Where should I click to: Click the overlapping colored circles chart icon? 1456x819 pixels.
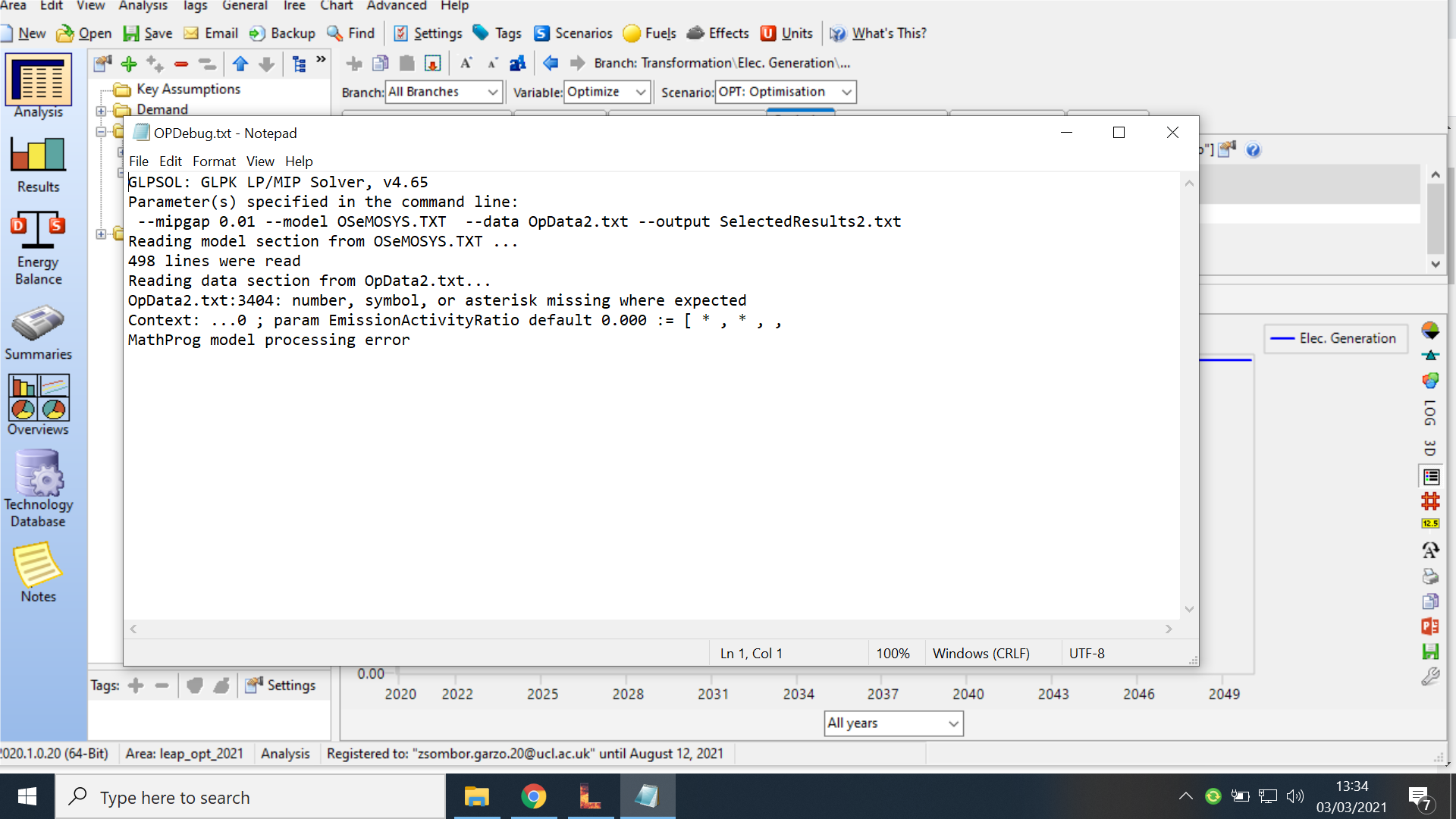point(1430,381)
